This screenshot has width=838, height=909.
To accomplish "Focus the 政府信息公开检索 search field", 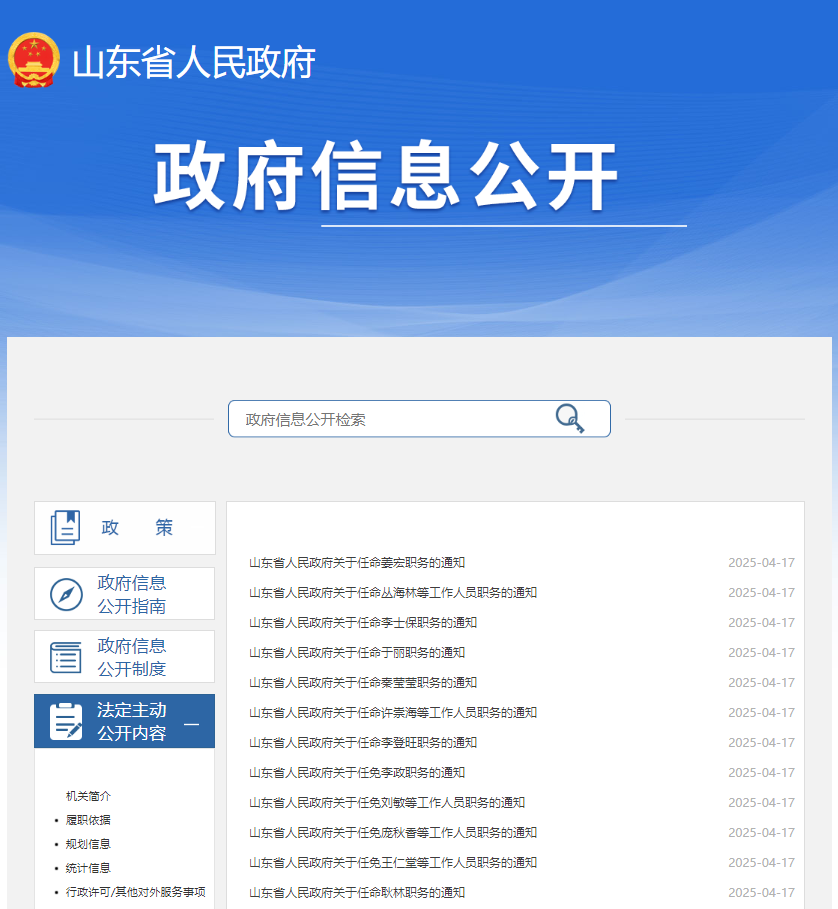I will pyautogui.click(x=390, y=419).
